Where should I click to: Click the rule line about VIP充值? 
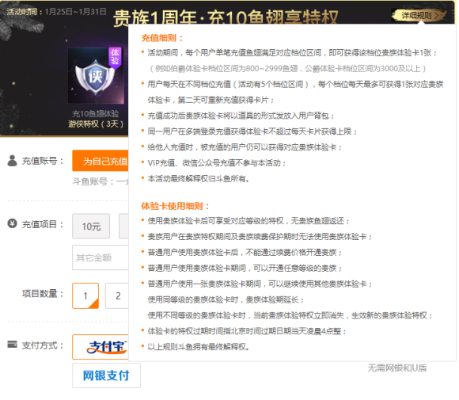[217, 163]
